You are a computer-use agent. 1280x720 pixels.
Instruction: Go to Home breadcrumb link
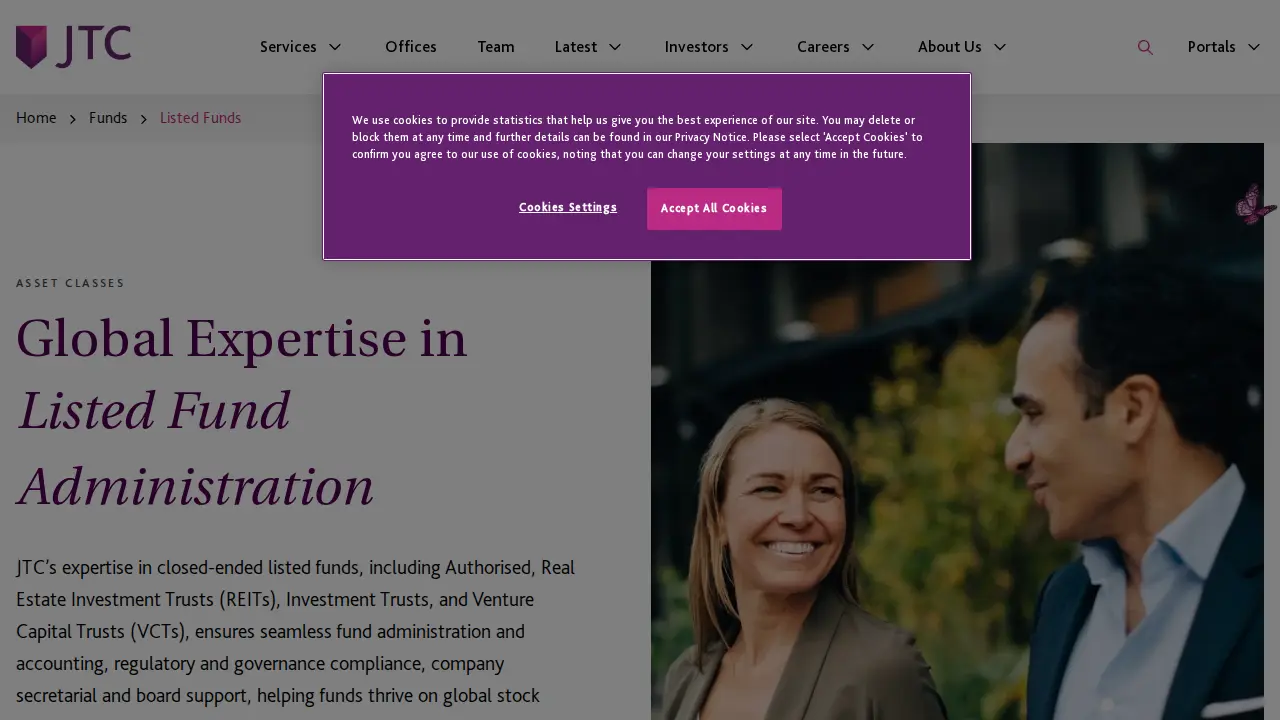[x=36, y=118]
